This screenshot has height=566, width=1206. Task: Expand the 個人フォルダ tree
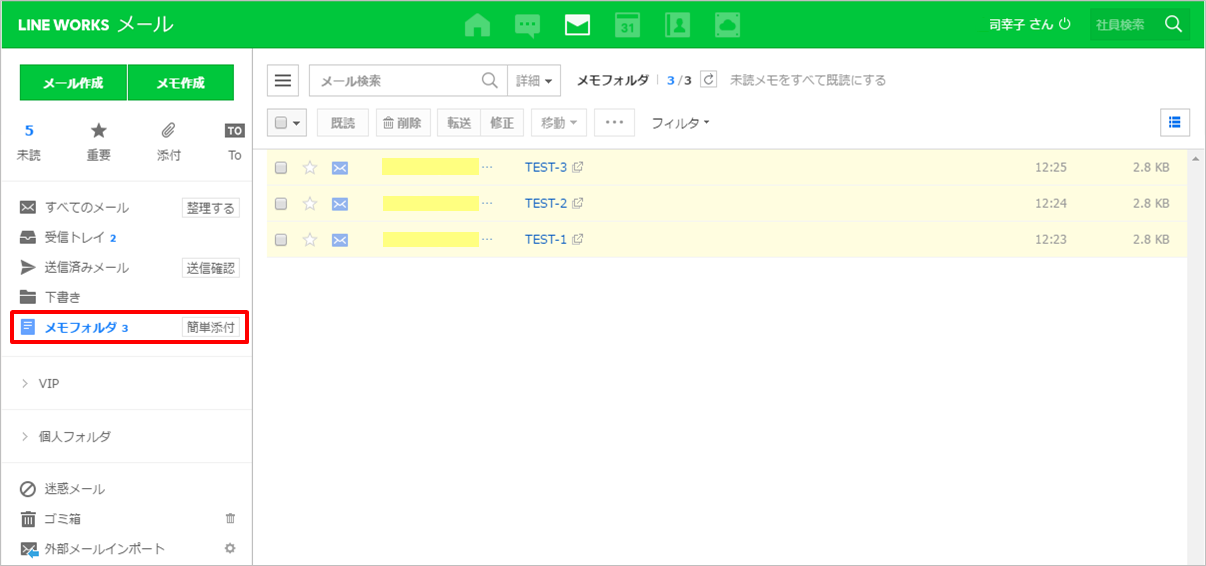pyautogui.click(x=24, y=437)
